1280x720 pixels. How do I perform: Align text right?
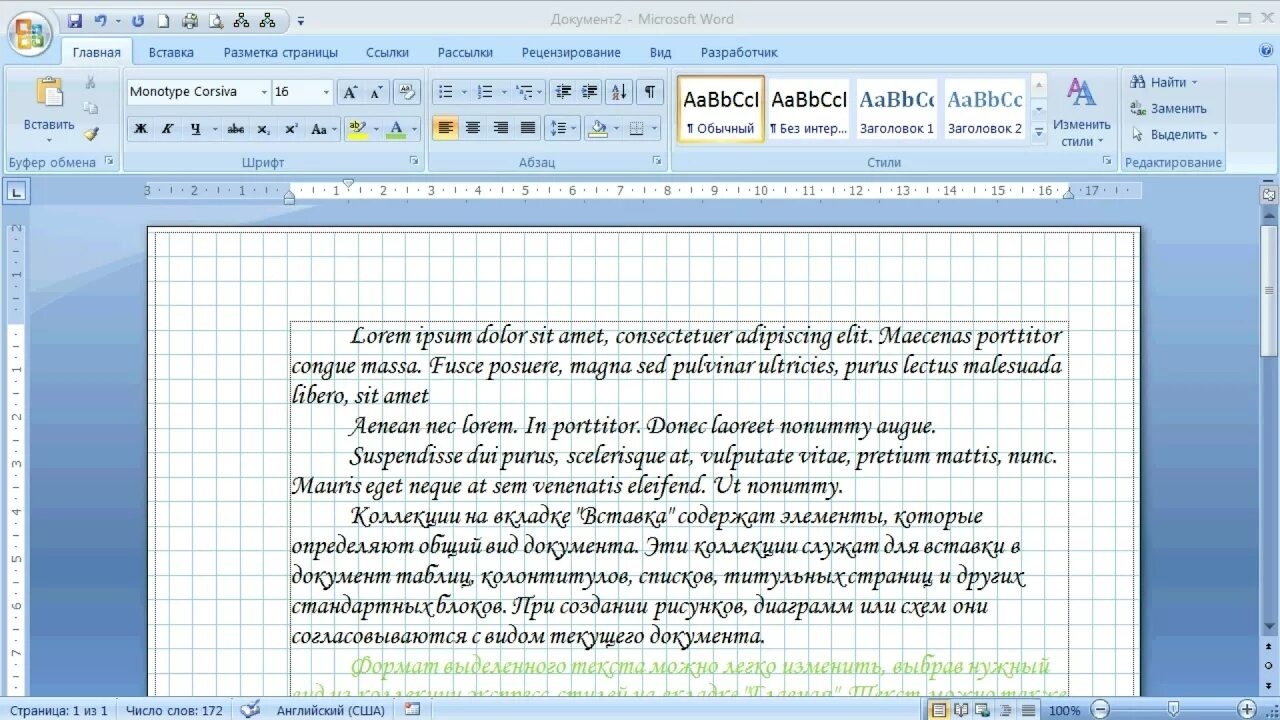pyautogui.click(x=501, y=128)
